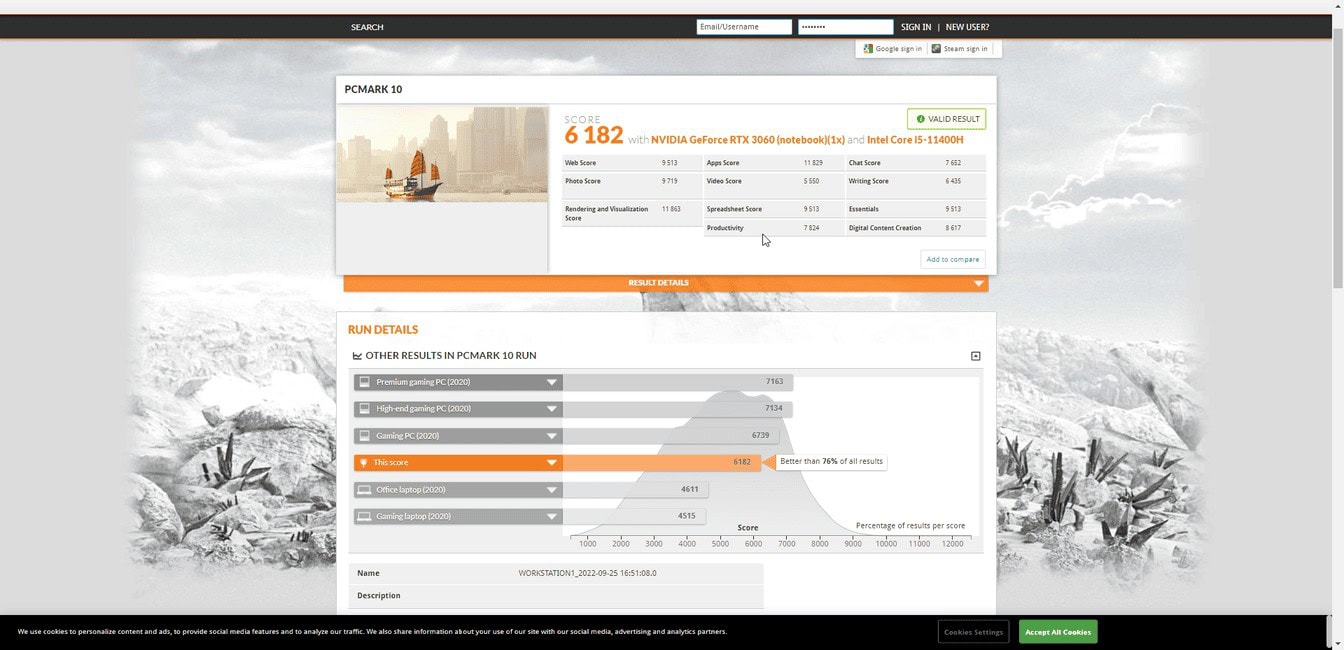The image size is (1344, 650).
Task: Click the Steam sign in icon
Action: pyautogui.click(x=936, y=49)
